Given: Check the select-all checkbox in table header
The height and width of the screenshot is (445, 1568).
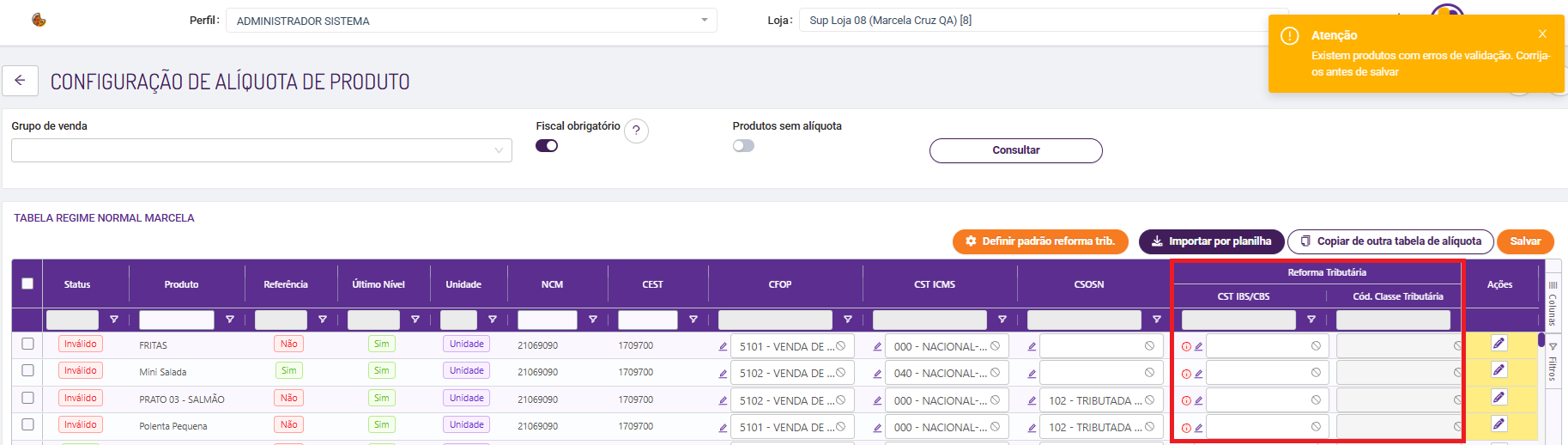Looking at the screenshot, I should point(27,283).
